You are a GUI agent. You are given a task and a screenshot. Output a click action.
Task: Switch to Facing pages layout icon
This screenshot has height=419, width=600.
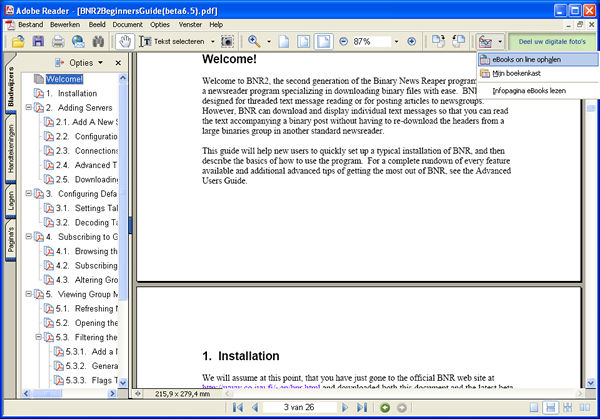coord(585,408)
